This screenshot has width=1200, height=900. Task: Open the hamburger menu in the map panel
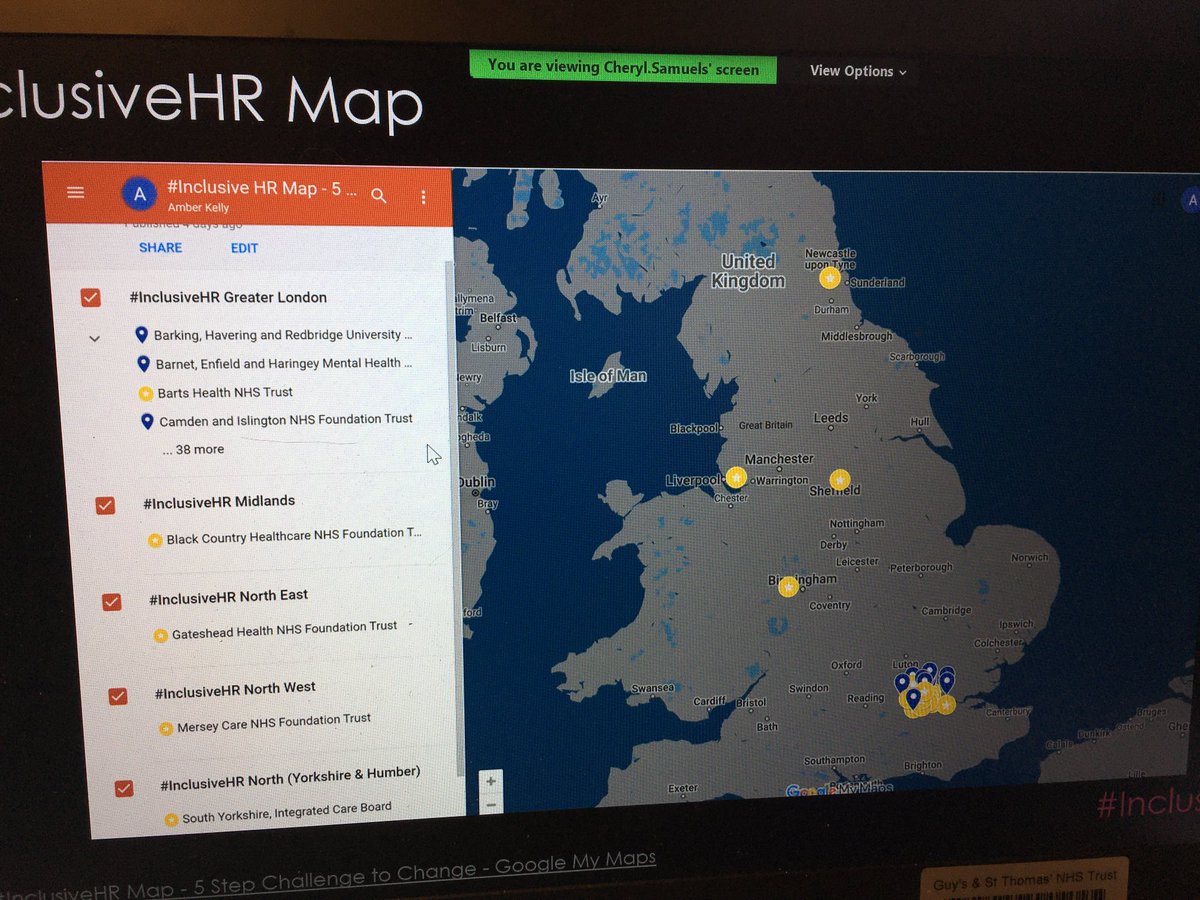click(x=75, y=193)
